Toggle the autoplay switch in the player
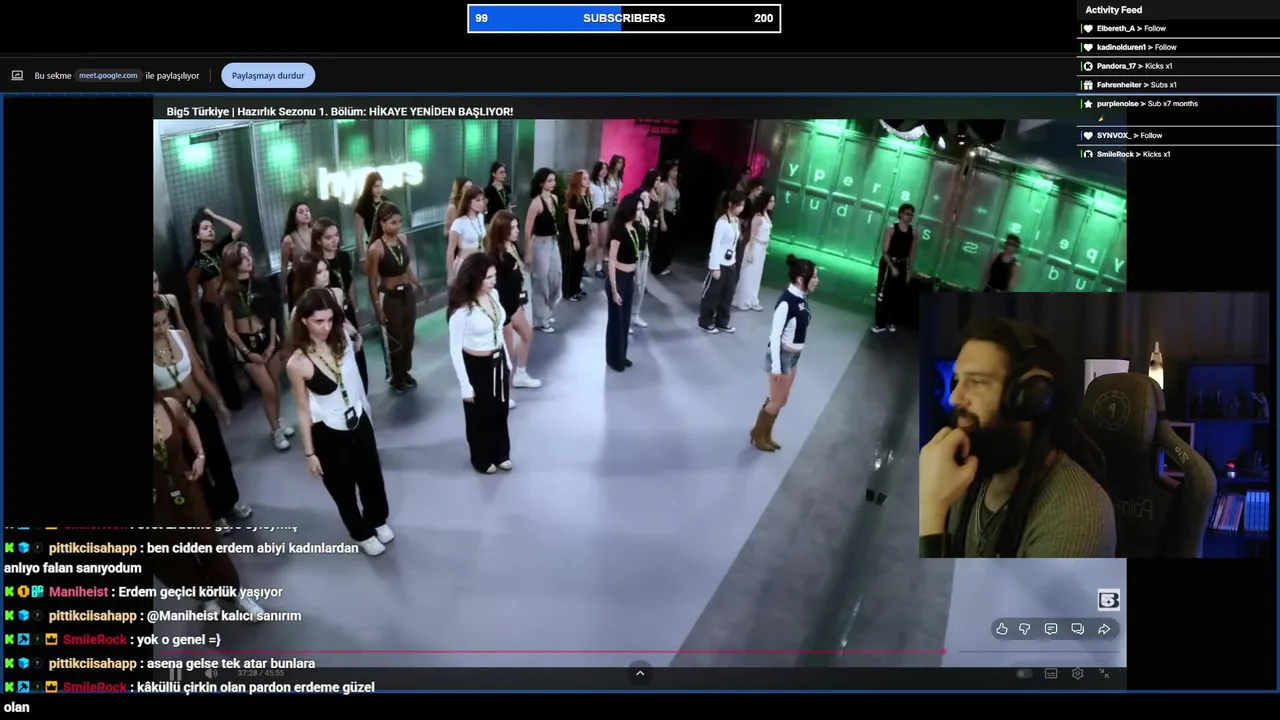 click(1024, 673)
